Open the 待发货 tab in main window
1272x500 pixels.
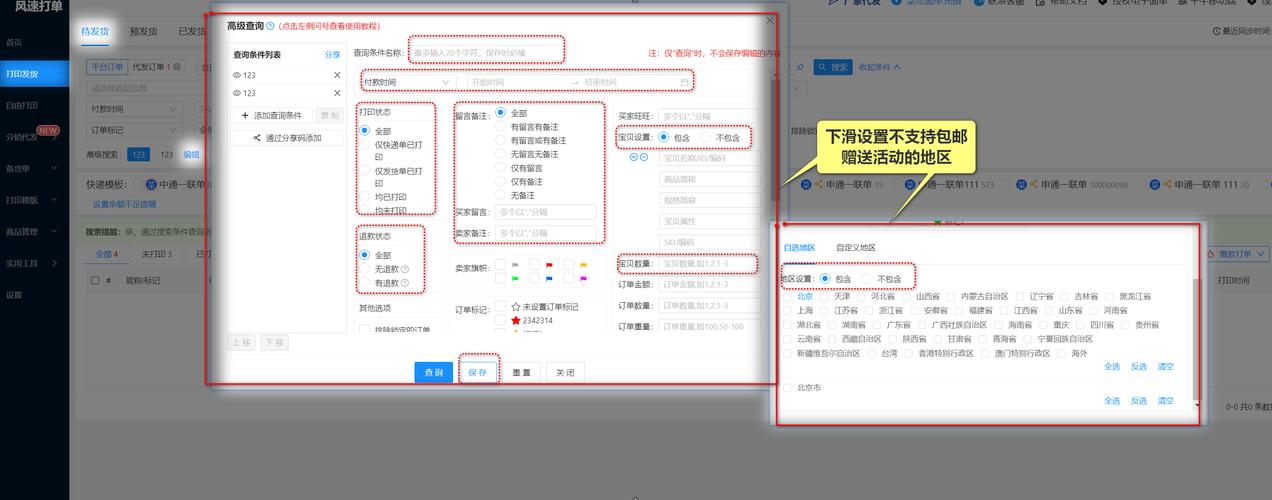coord(95,31)
